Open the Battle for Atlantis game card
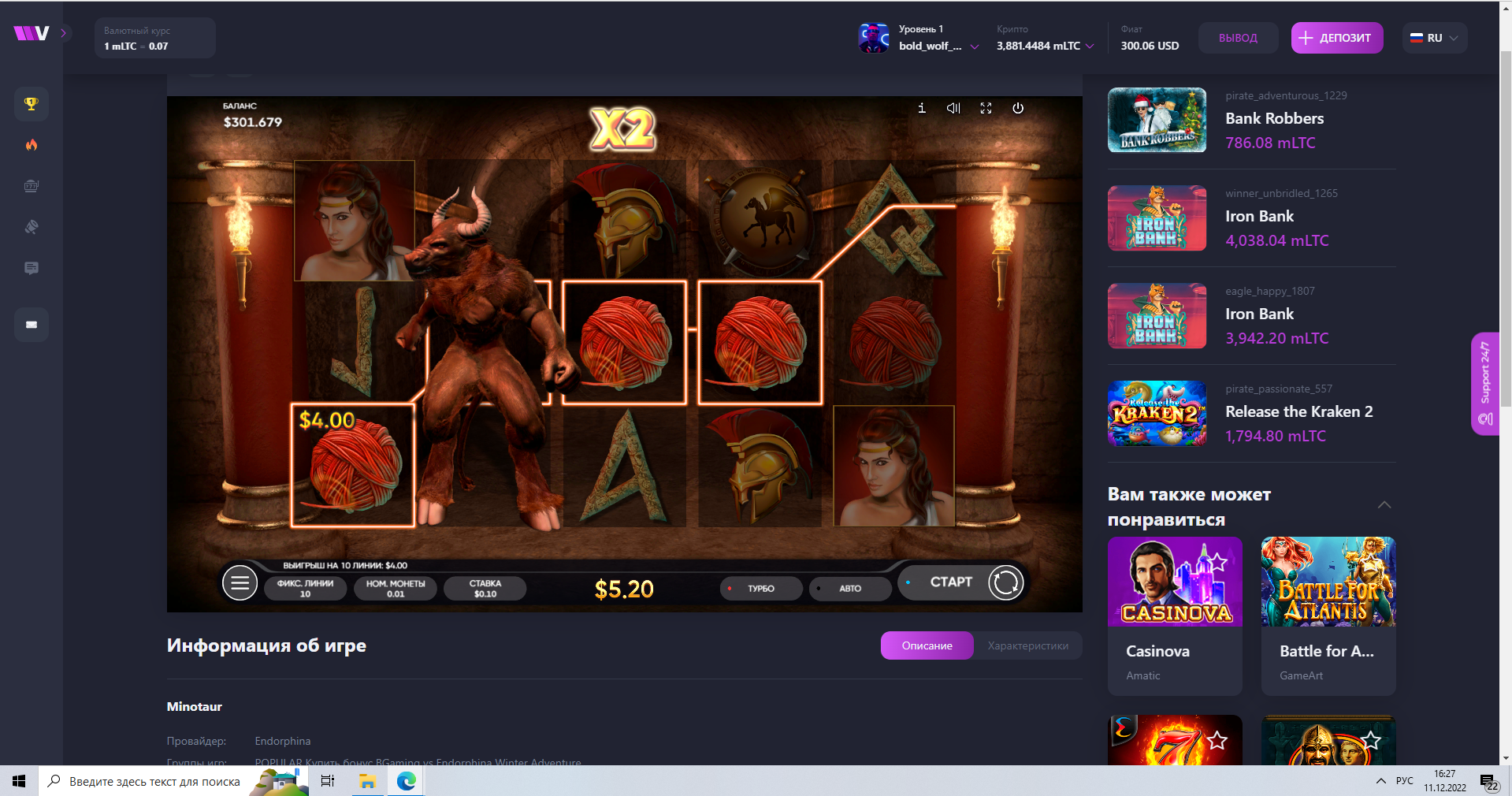Image resolution: width=1512 pixels, height=796 pixels. [x=1328, y=616]
